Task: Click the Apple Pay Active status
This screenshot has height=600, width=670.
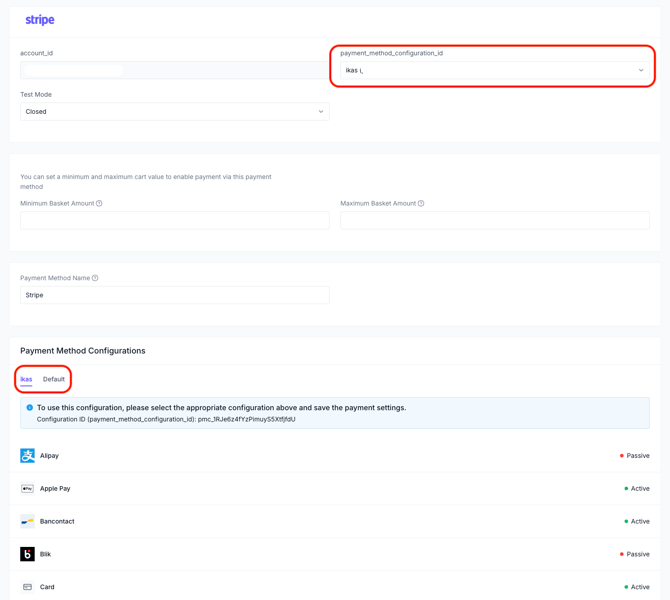Action: pyautogui.click(x=637, y=488)
